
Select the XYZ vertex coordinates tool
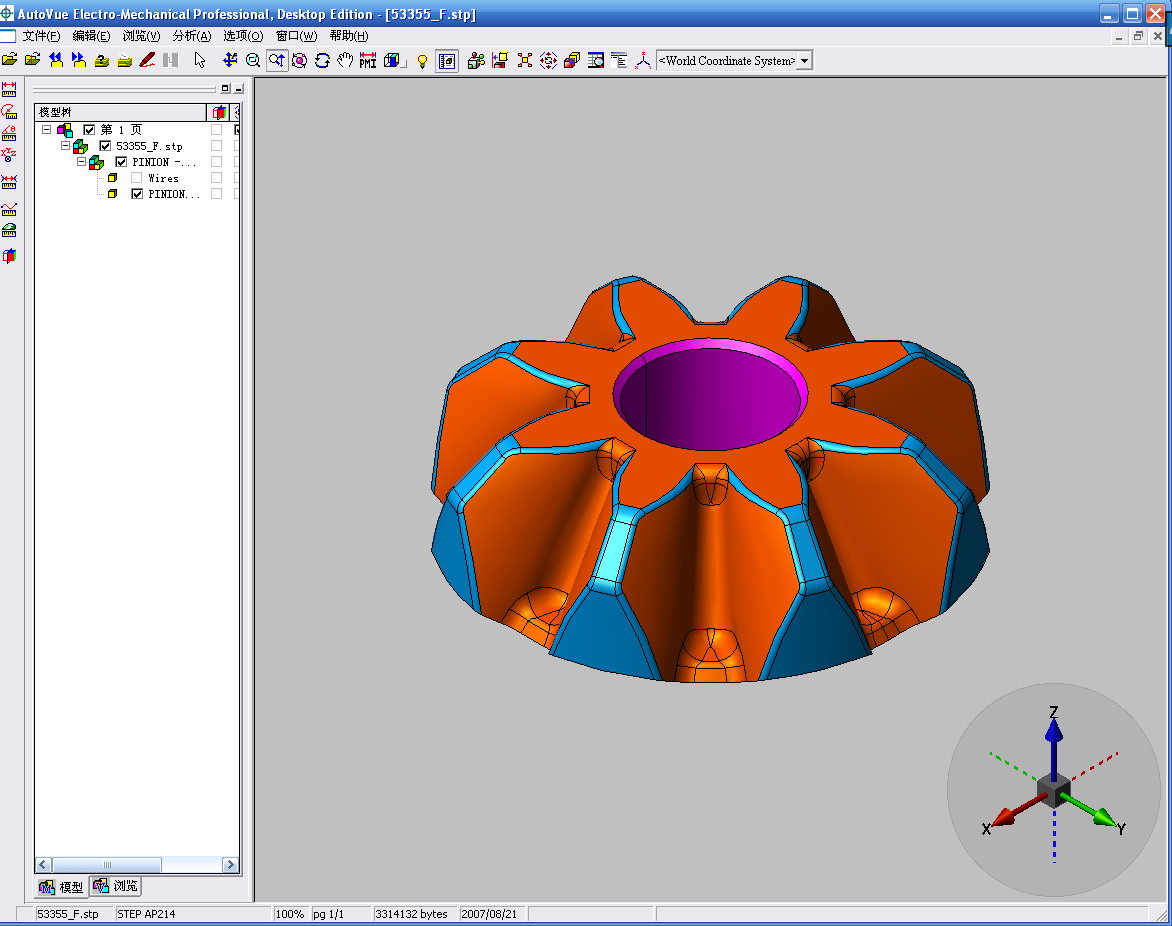point(9,155)
